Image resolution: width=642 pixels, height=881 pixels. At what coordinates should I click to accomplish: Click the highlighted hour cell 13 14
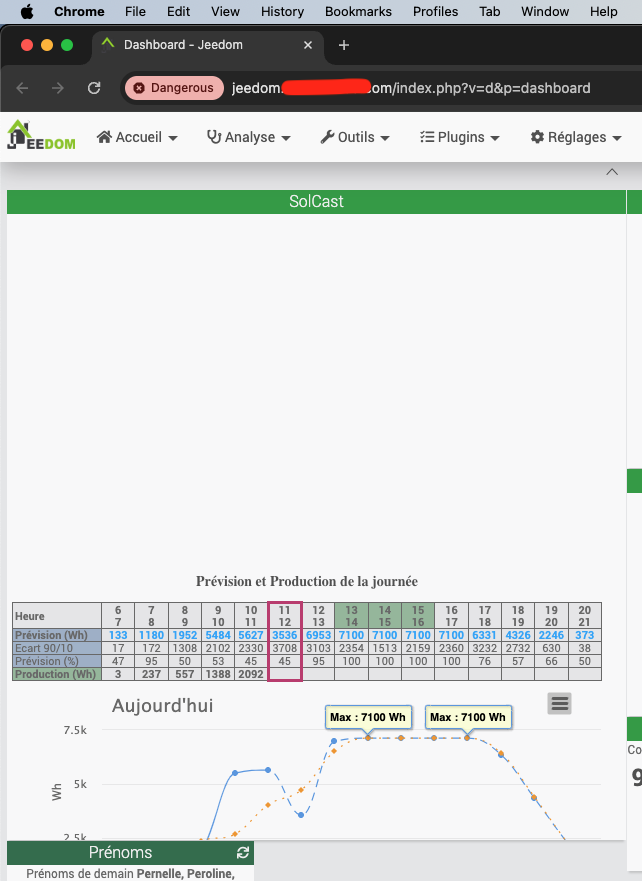click(352, 616)
